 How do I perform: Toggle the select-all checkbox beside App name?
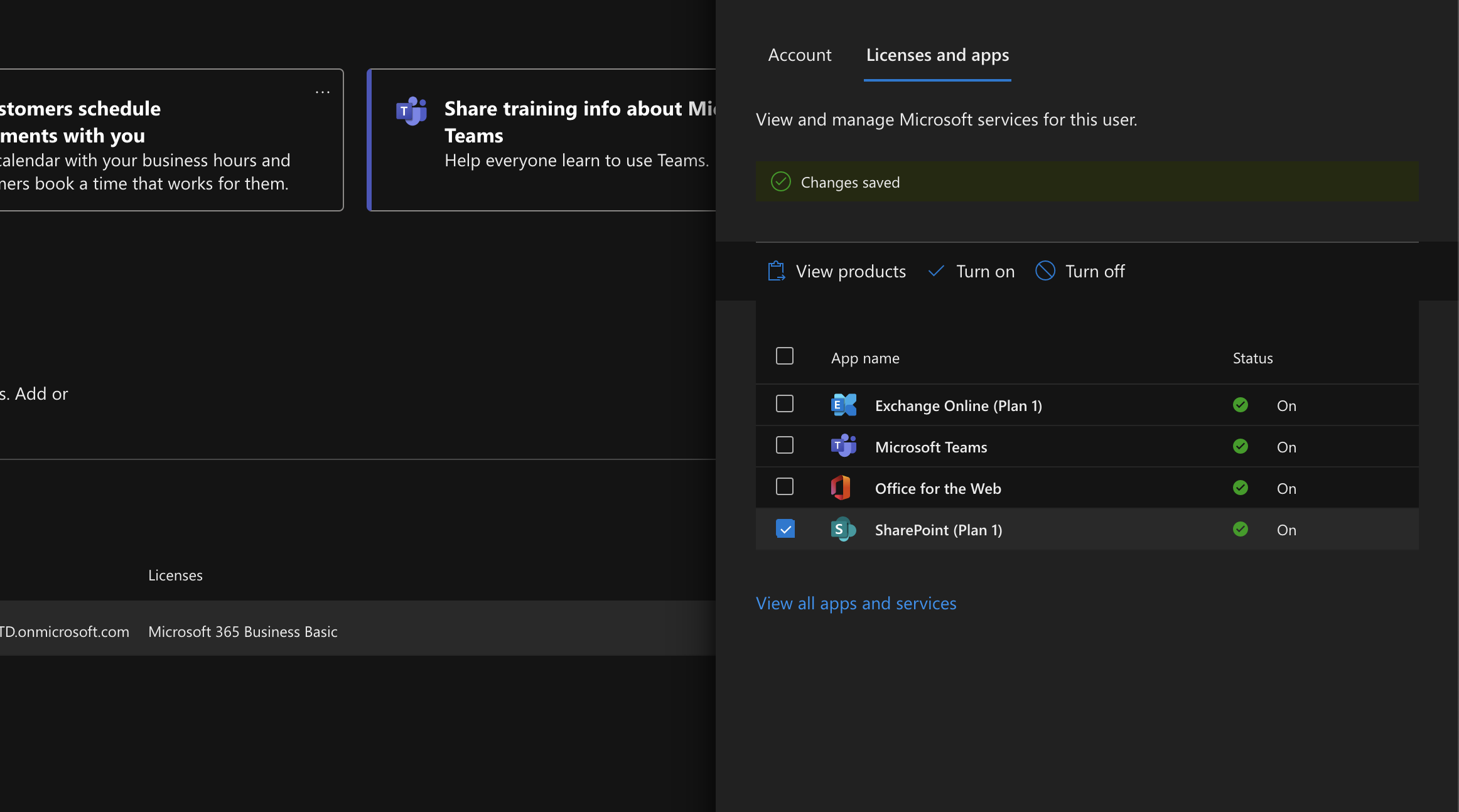tap(785, 356)
